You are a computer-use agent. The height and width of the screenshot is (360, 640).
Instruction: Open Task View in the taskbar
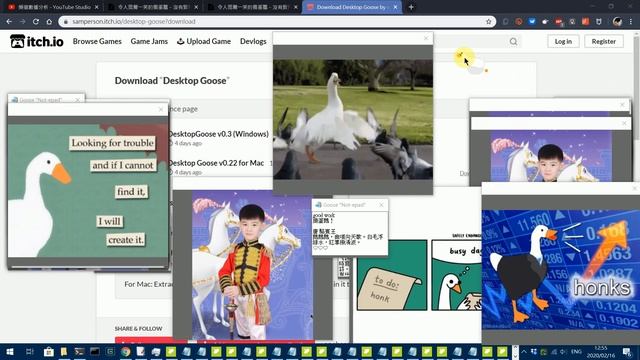click(x=29, y=352)
